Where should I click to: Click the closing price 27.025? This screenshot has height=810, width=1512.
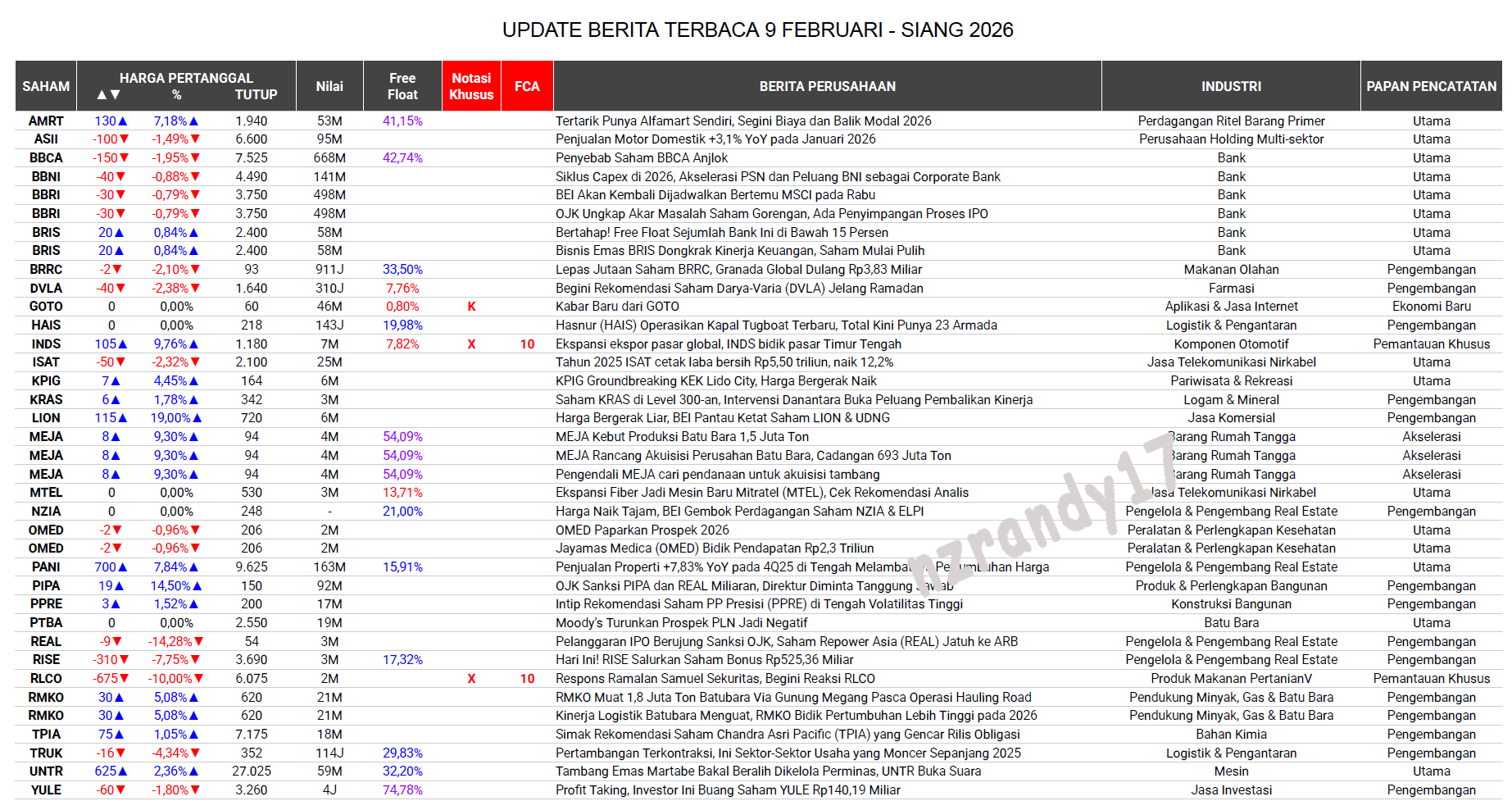(x=252, y=771)
